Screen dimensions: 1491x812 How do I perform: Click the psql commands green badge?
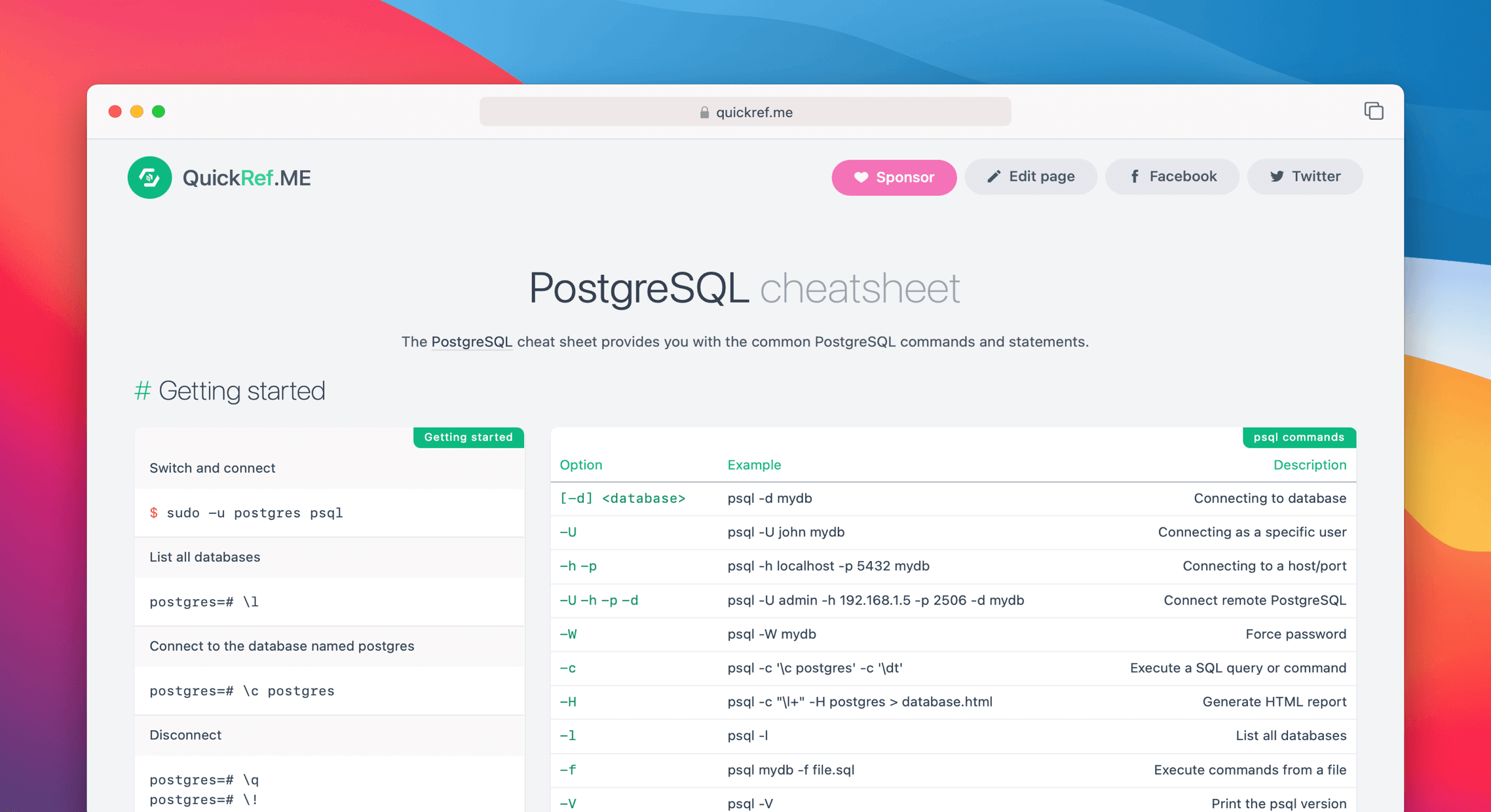click(x=1299, y=437)
